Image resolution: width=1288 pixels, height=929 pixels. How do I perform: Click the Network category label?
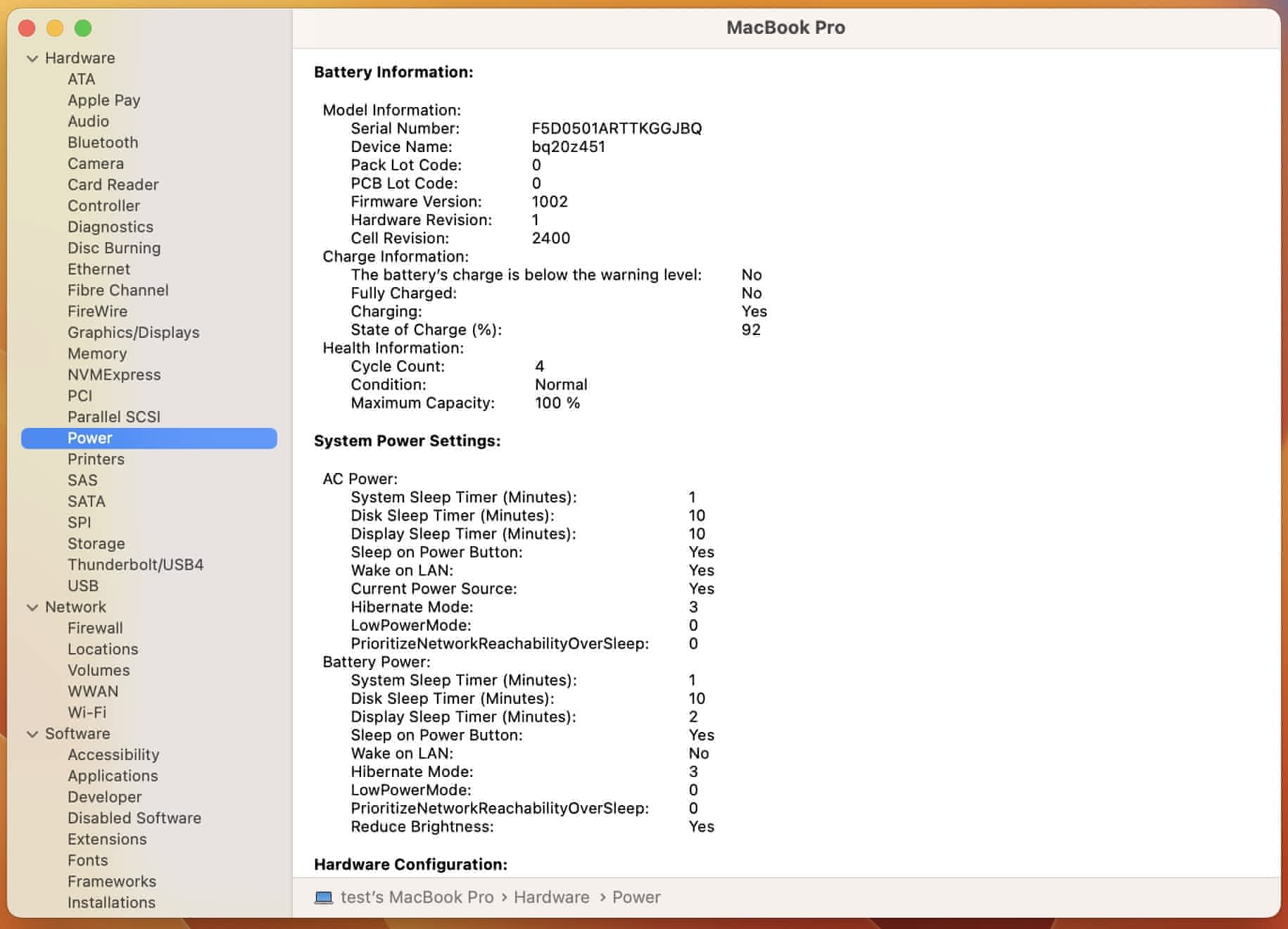click(x=75, y=607)
